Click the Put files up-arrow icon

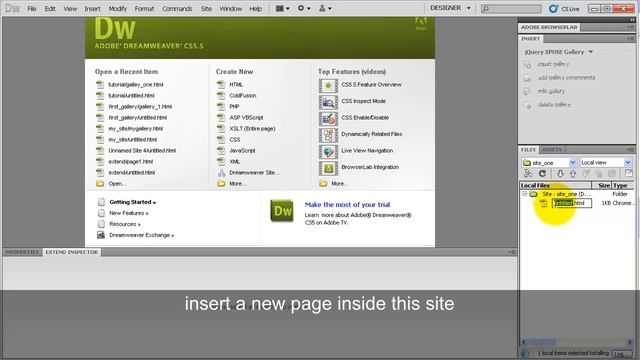point(573,174)
